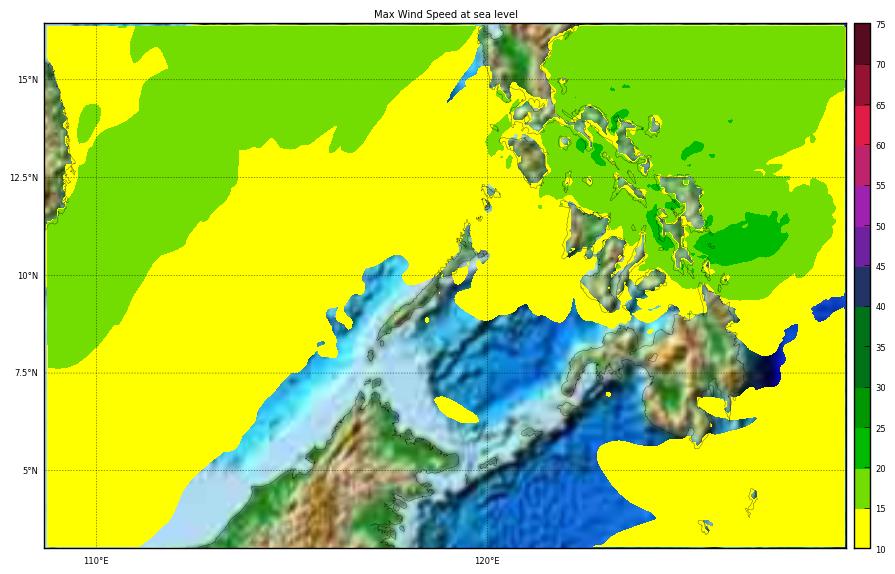Click the 5°N latitude axis label
The height and width of the screenshot is (574, 895).
(x=30, y=471)
